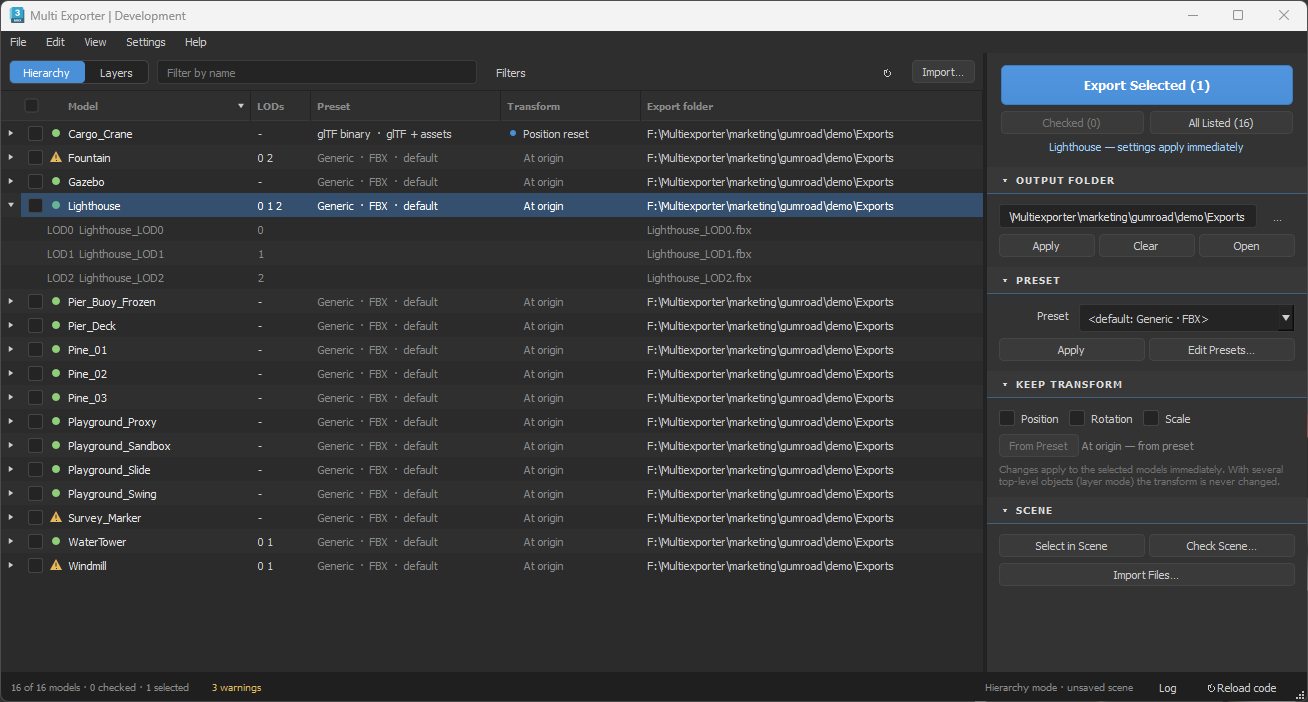
Task: Click the warning icon on Survey_Marker row
Action: pos(56,518)
